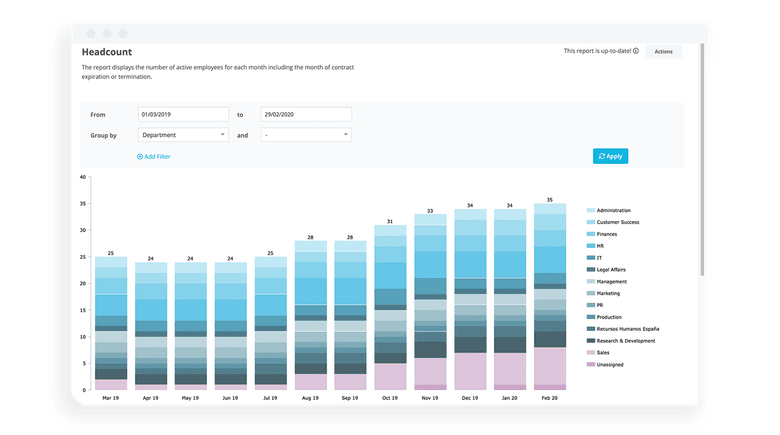Screen dimensions: 780x435
Task: Click the info icon beside up-to-date message
Action: pos(636,50)
